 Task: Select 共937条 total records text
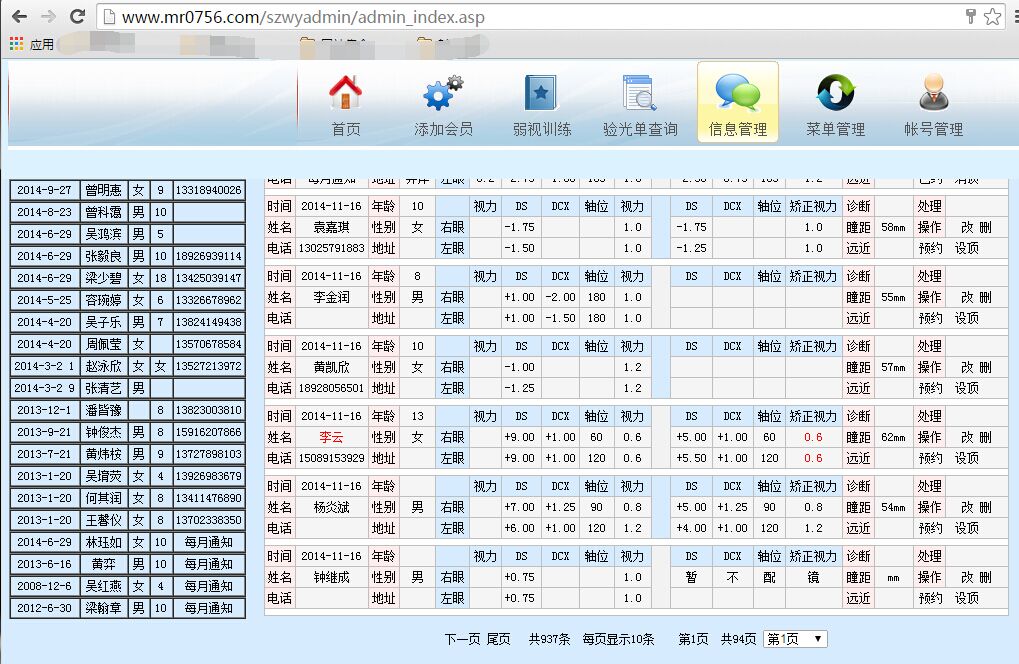point(549,639)
